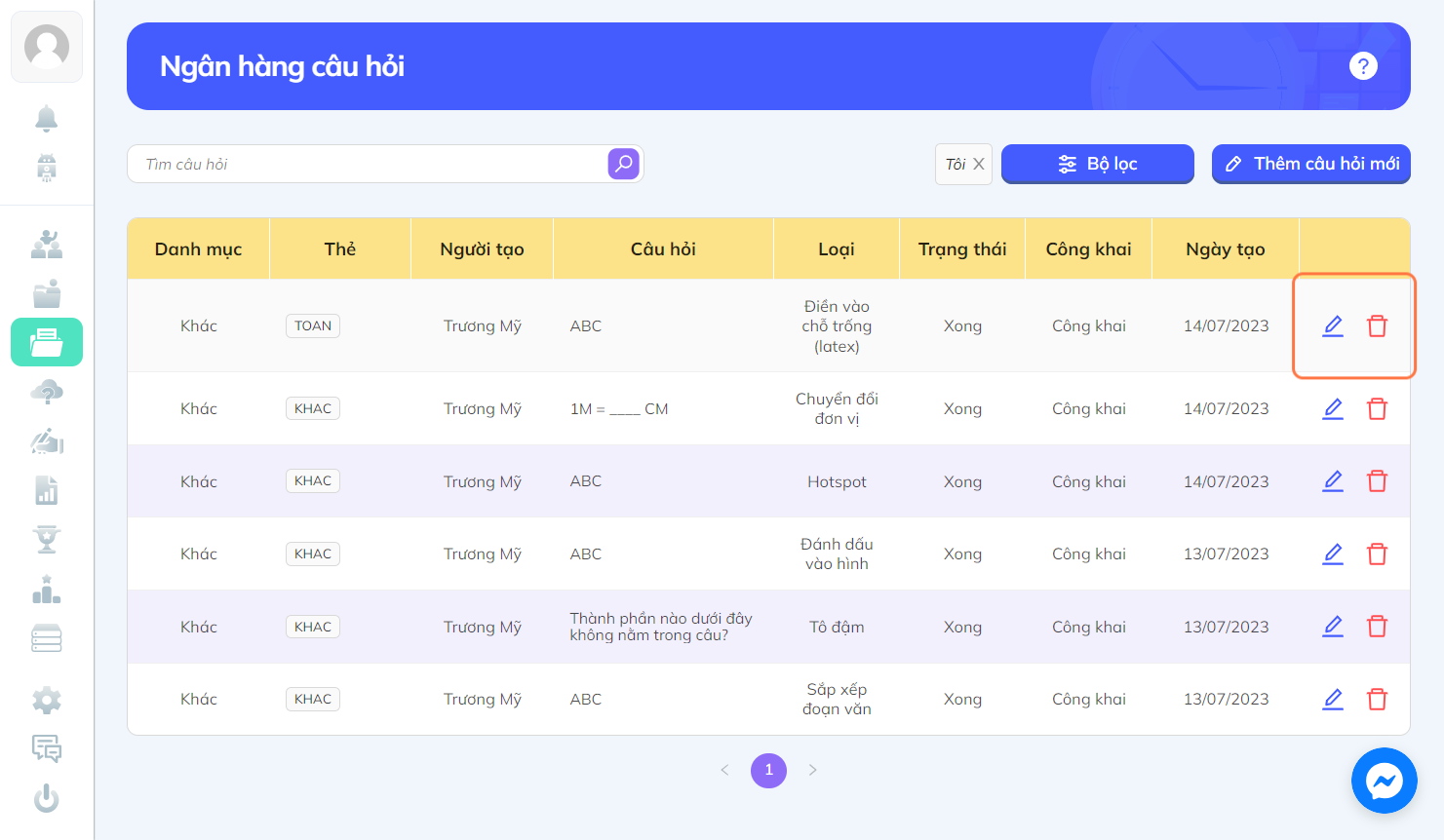
Task: Open the cloud question icon in sidebar
Action: 47,393
